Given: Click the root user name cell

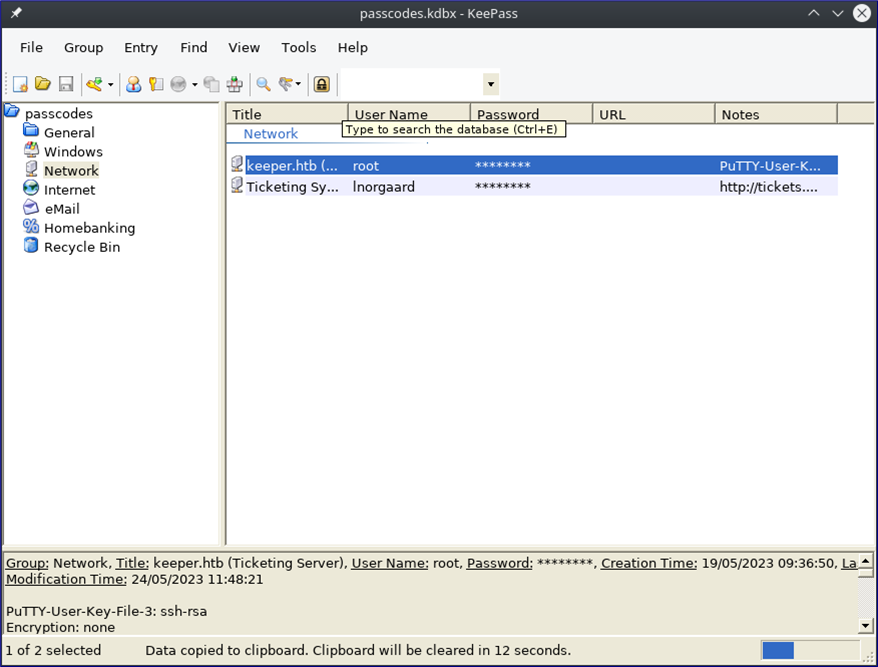Looking at the screenshot, I should coord(366,166).
